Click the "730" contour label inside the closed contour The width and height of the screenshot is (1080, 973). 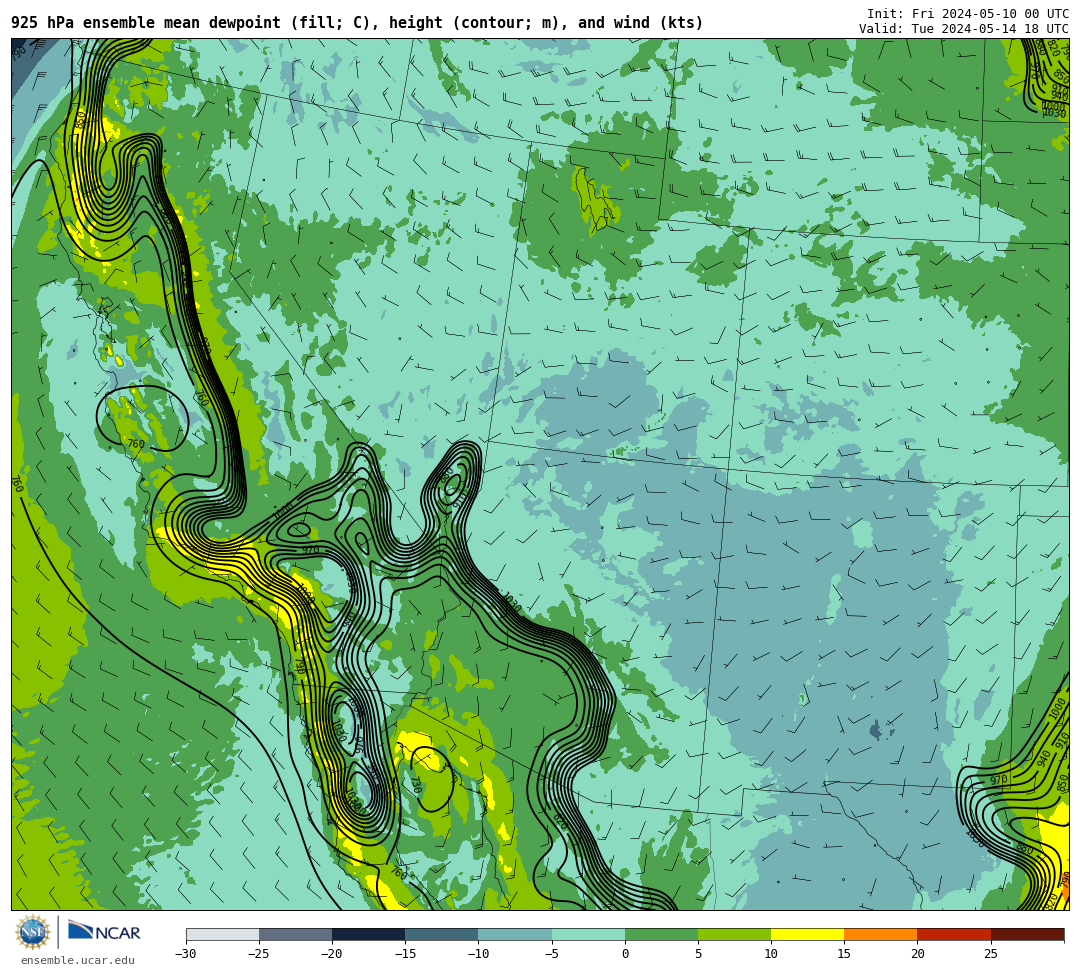click(x=416, y=785)
